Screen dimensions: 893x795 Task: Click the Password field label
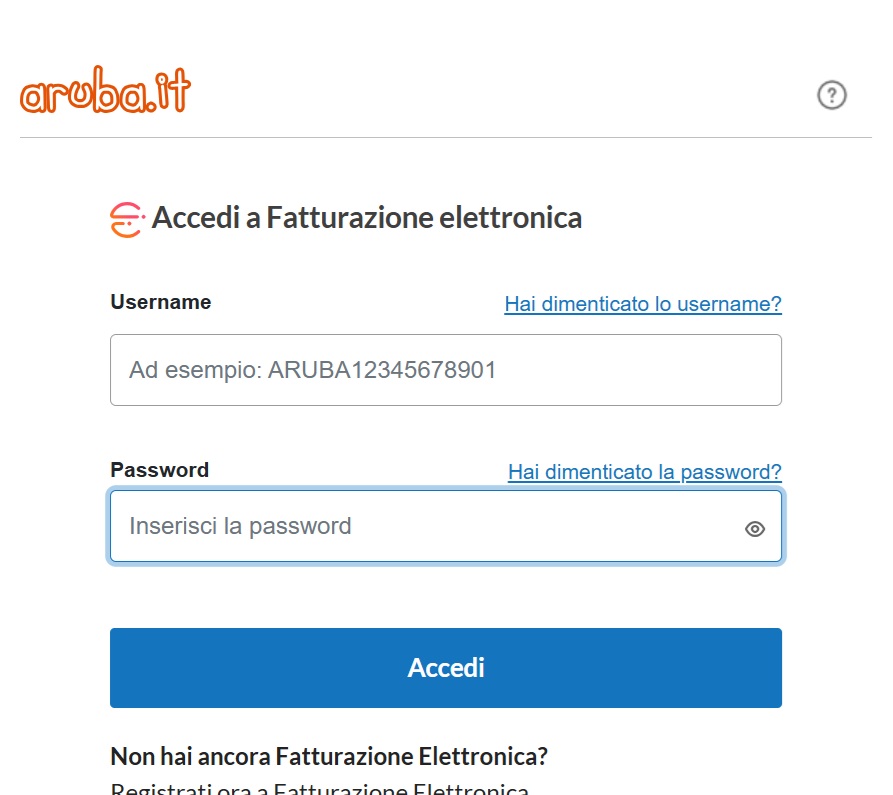point(159,470)
